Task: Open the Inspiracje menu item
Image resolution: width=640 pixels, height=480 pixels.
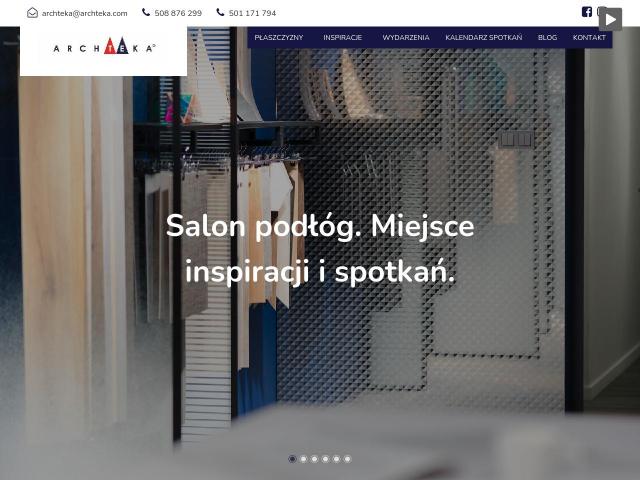Action: tap(342, 38)
